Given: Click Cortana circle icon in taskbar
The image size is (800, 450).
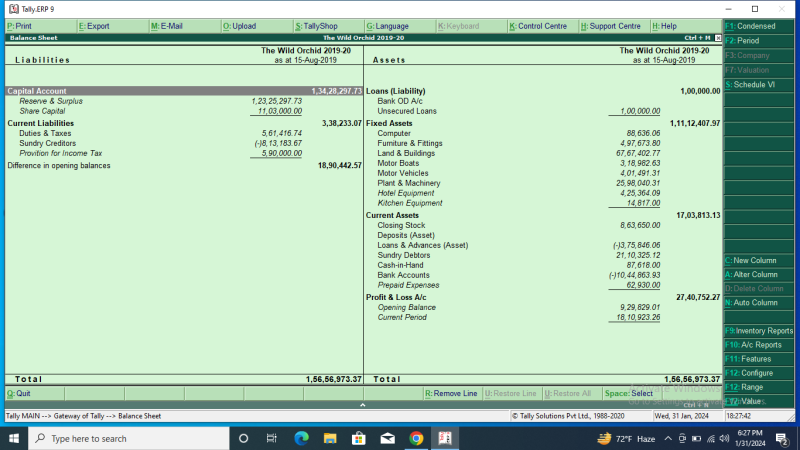Looking at the screenshot, I should click(x=243, y=438).
